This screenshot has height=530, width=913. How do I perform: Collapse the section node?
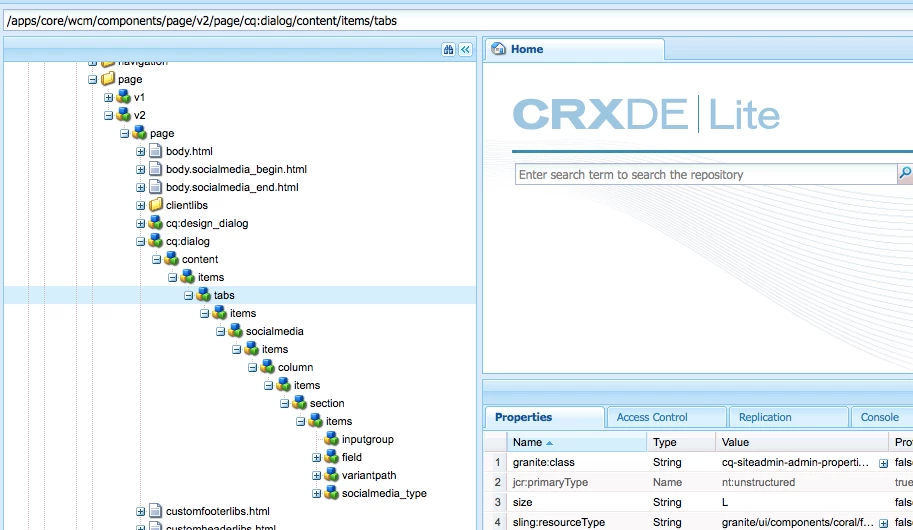tap(284, 403)
